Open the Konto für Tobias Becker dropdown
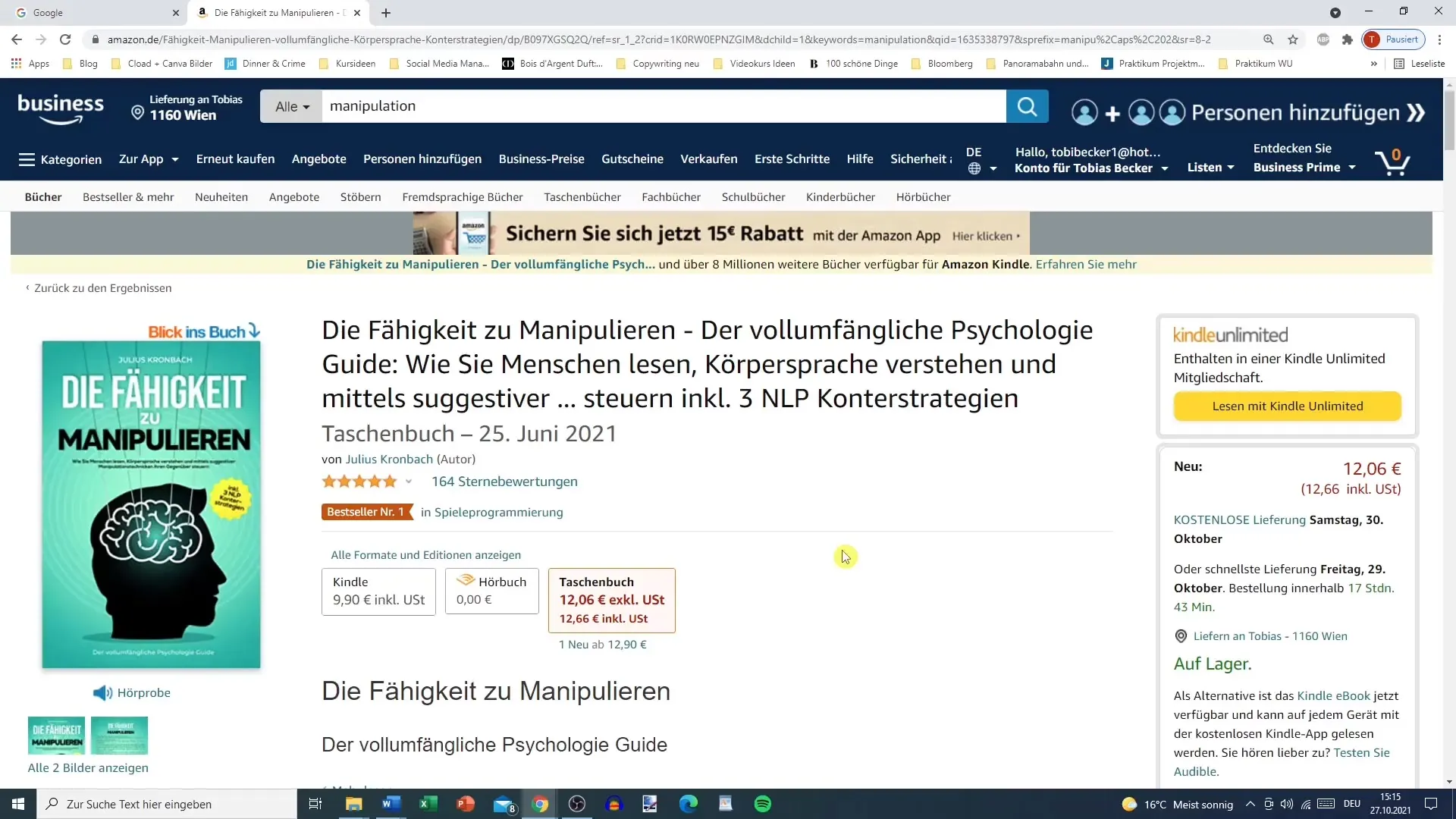1456x819 pixels. (1091, 168)
